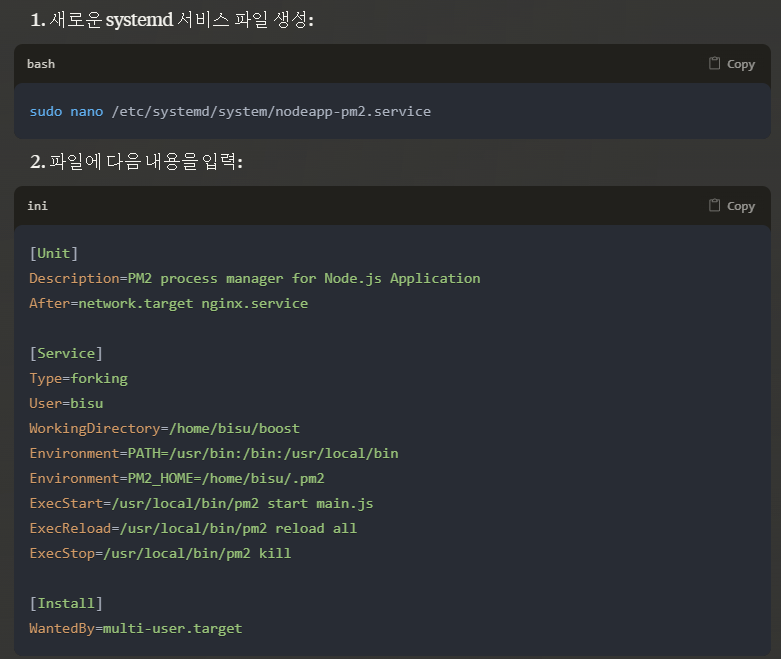781x659 pixels.
Task: Click the ExecStop pm2 kill line
Action: pos(160,553)
